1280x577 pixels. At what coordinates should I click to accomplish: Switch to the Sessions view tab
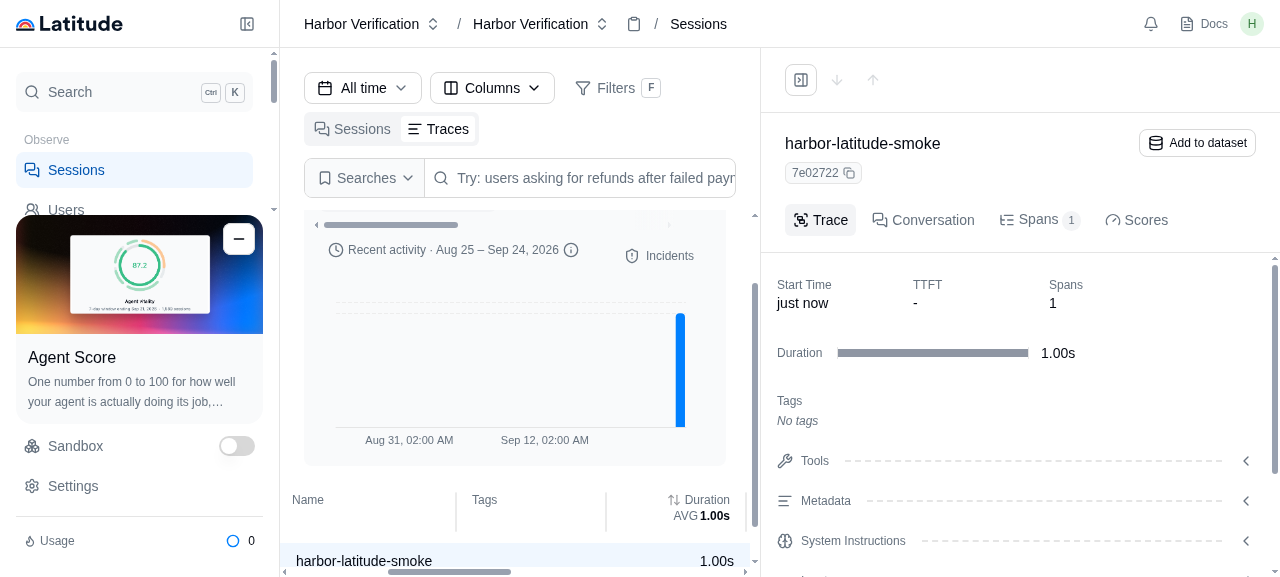point(352,129)
